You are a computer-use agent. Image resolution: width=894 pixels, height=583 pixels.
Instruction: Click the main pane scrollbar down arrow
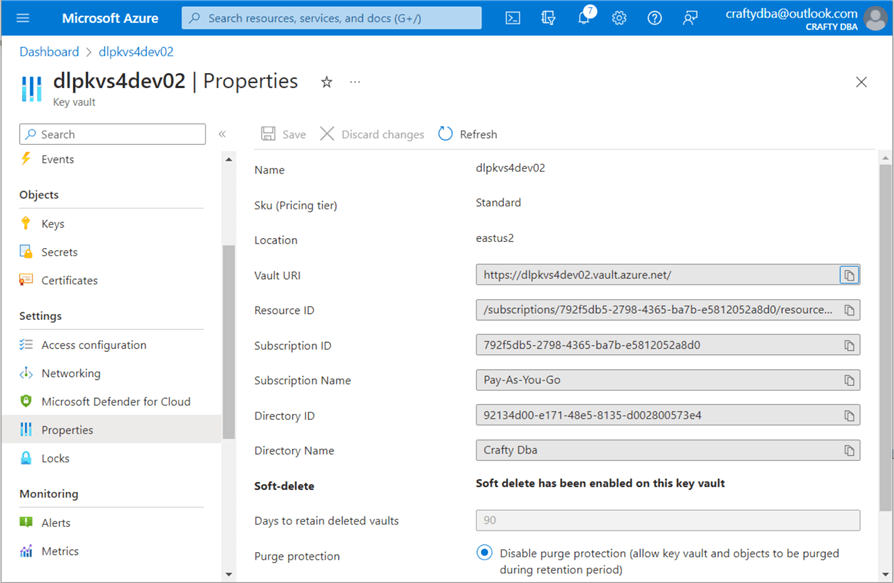(885, 574)
